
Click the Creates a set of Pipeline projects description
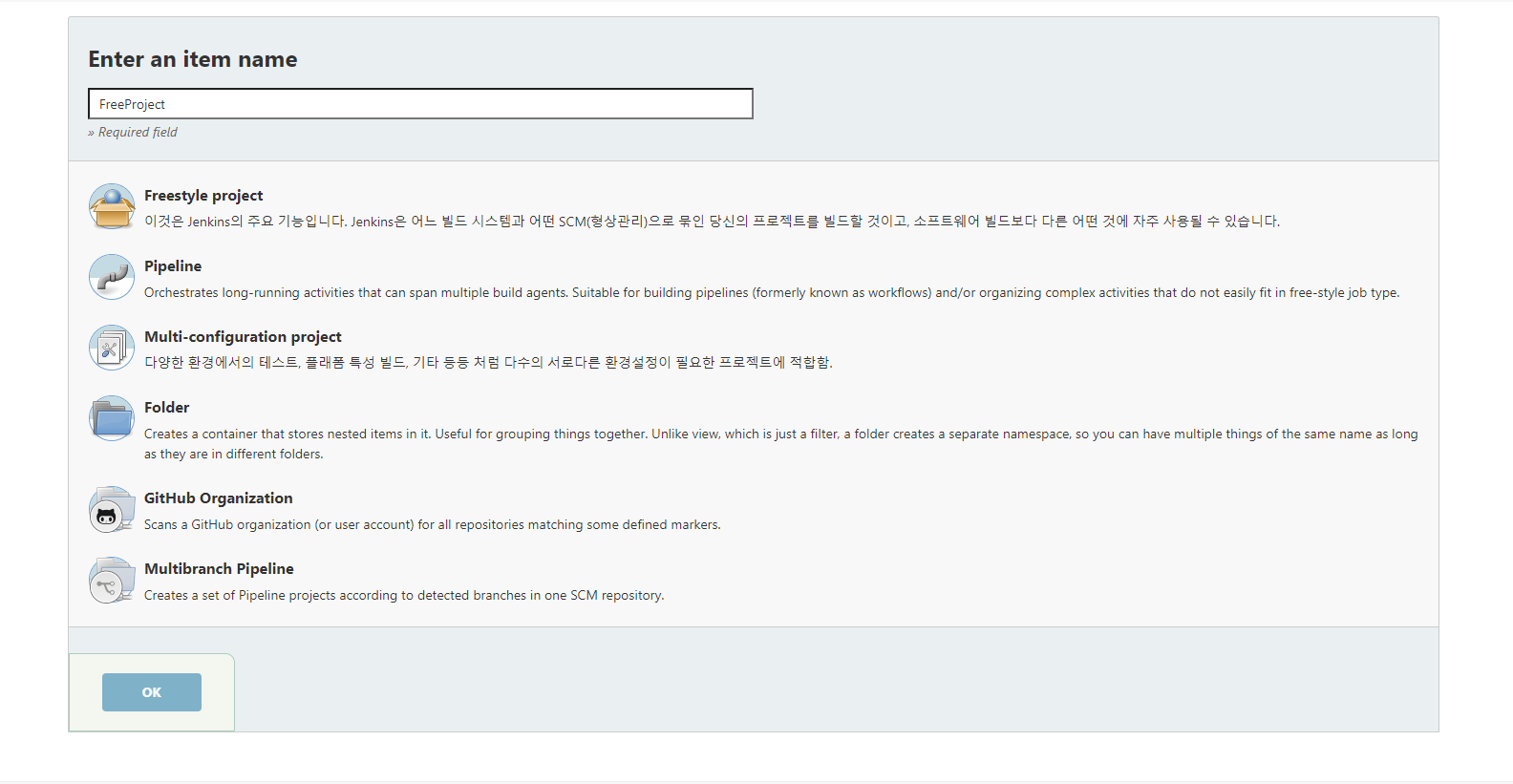click(404, 595)
